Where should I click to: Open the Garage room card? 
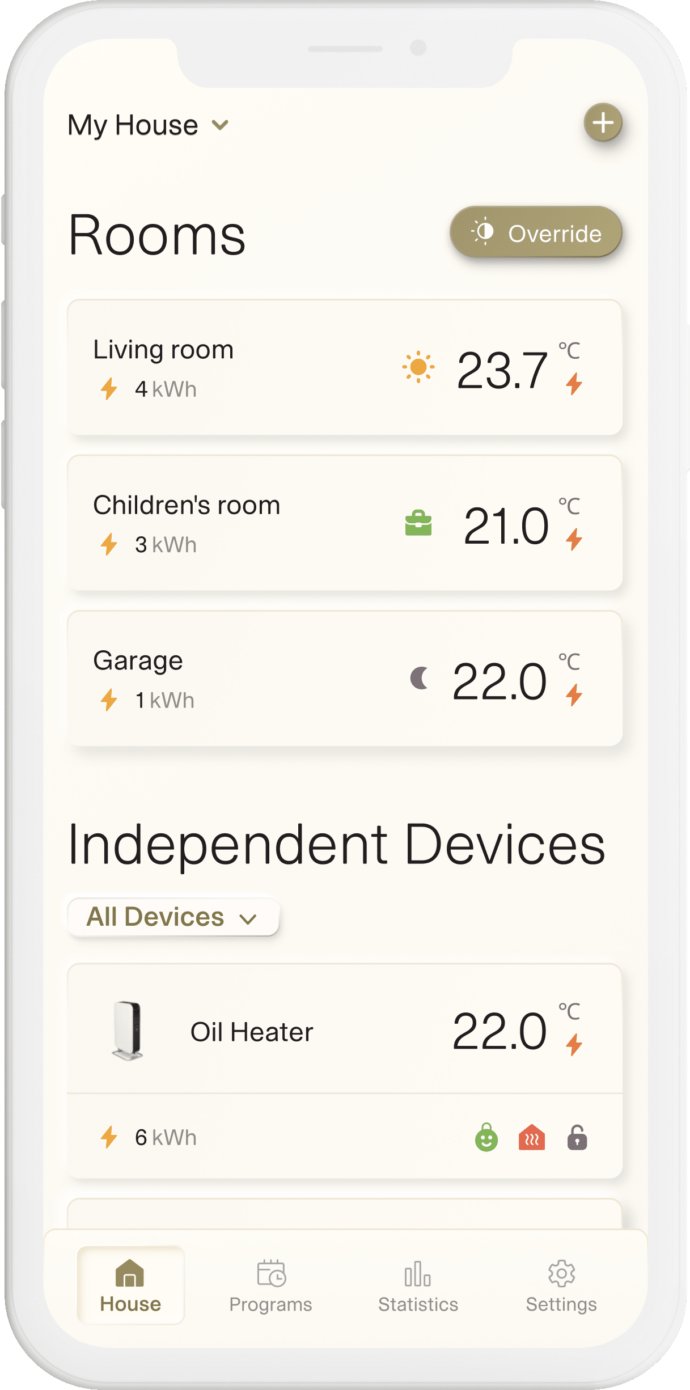pos(345,679)
